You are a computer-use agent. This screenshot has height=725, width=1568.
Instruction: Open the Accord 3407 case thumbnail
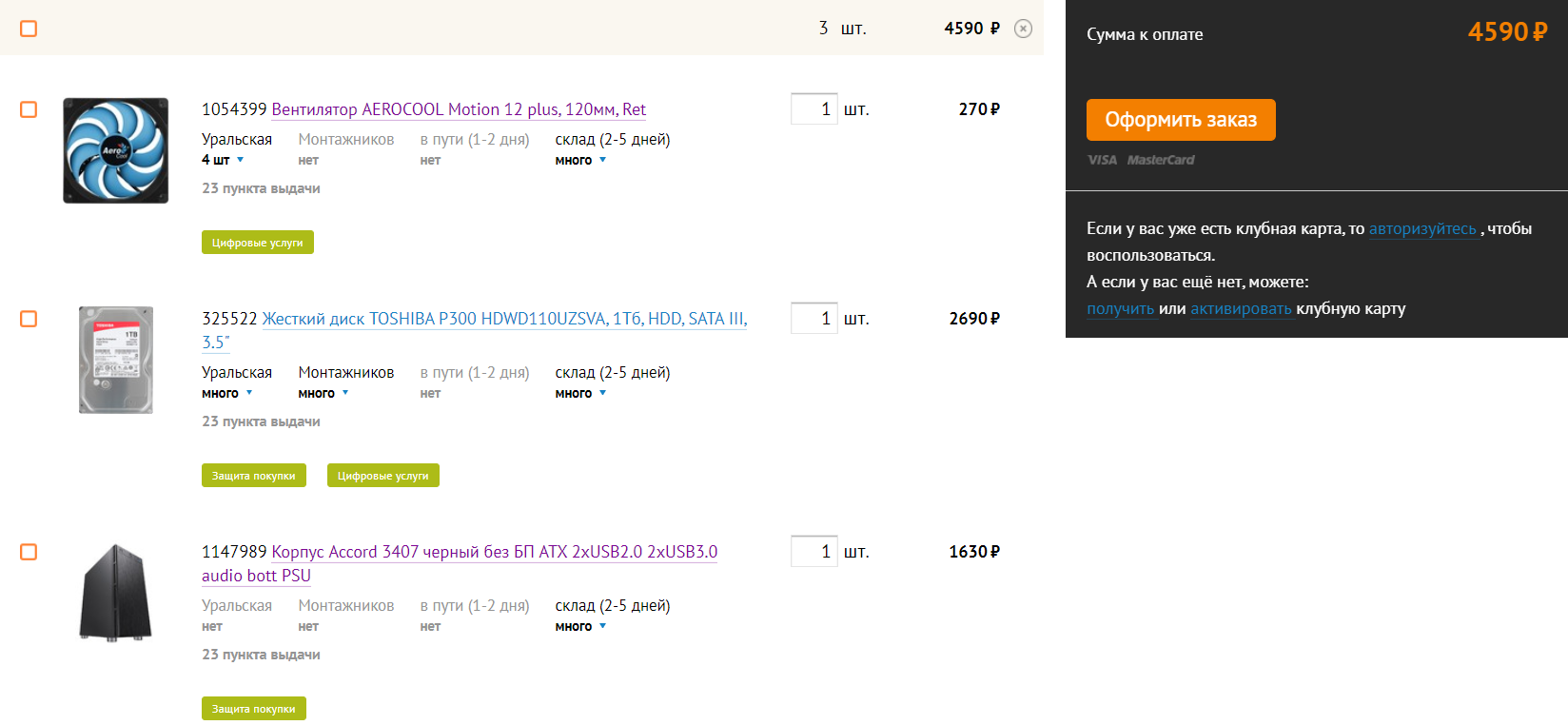coord(115,592)
